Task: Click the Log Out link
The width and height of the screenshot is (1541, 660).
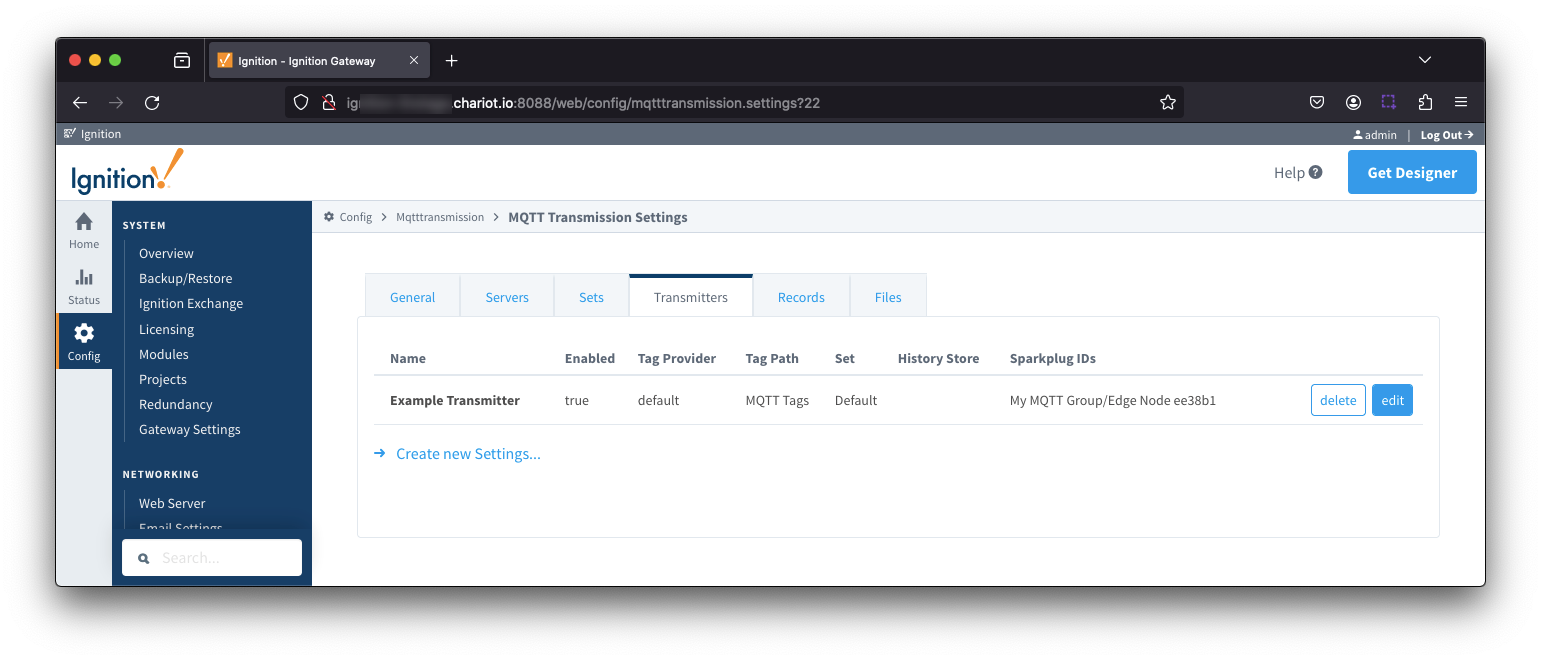Action: [x=1447, y=135]
